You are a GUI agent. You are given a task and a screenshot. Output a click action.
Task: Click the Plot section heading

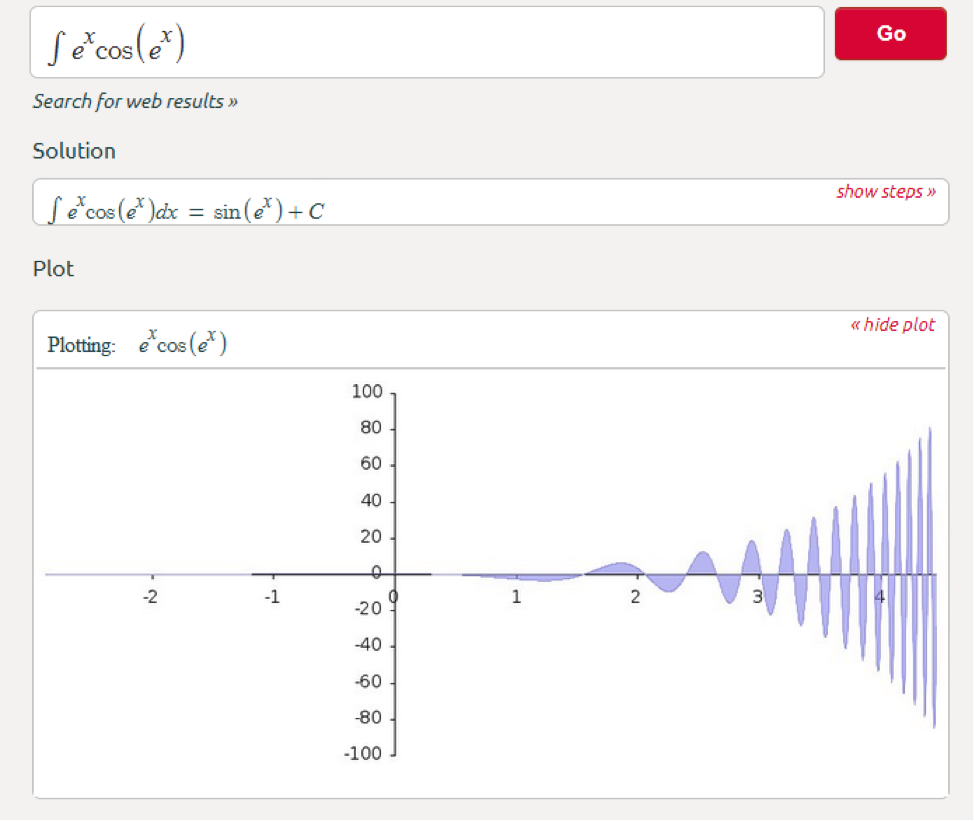click(x=53, y=268)
